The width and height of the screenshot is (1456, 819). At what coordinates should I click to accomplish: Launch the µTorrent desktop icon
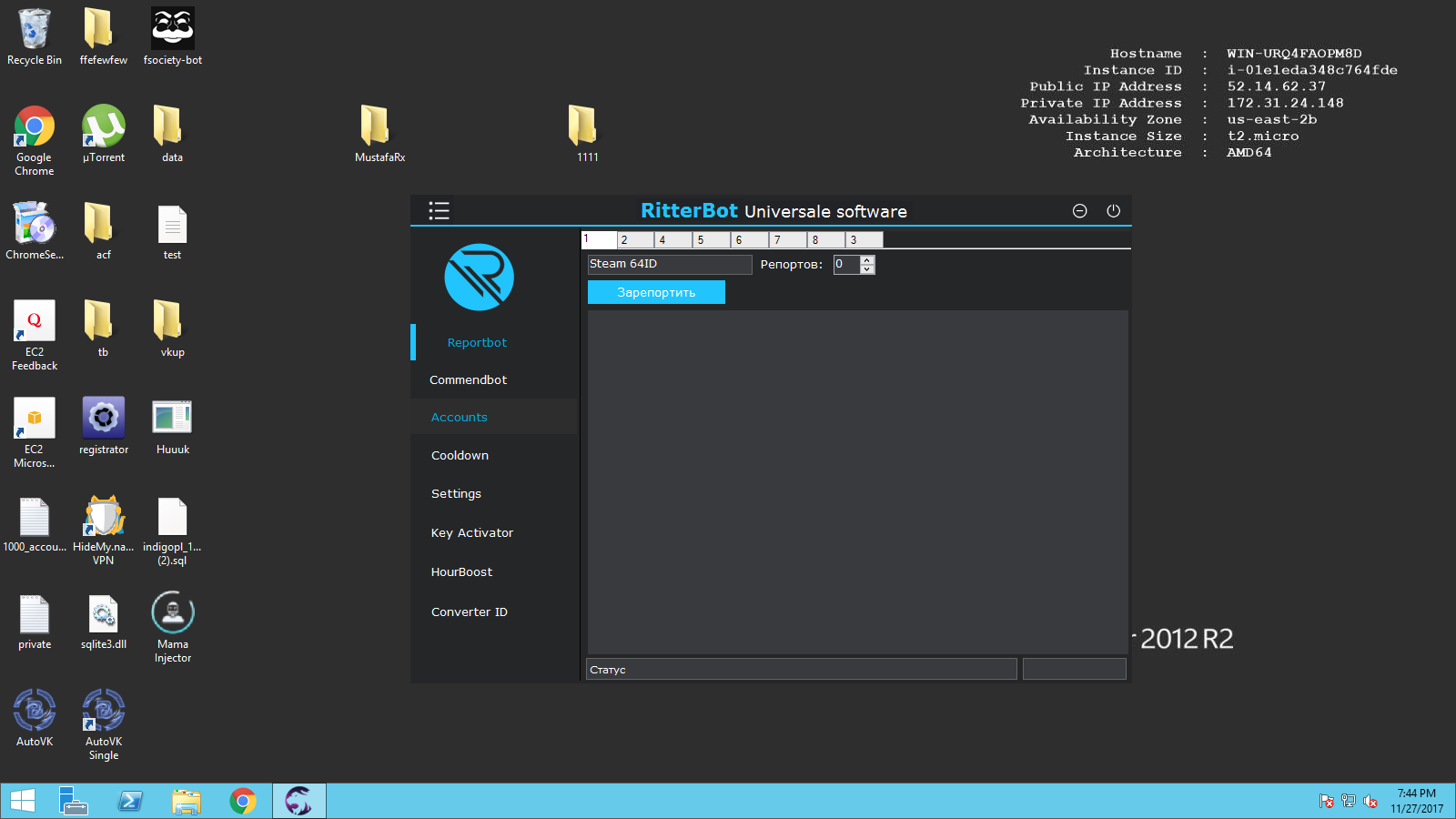[x=104, y=127]
